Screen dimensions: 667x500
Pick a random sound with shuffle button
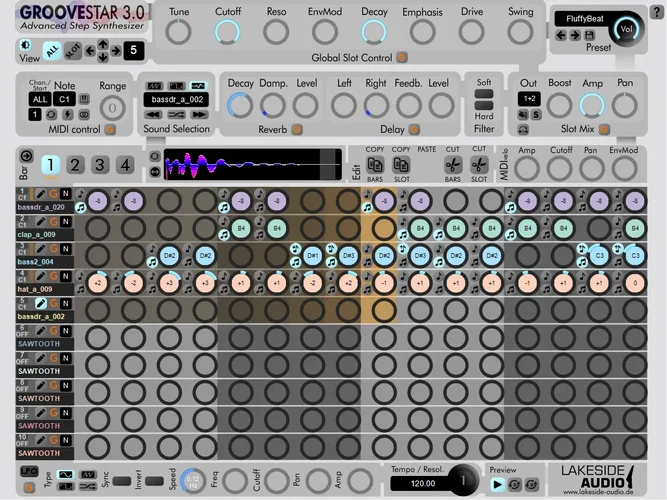pyautogui.click(x=176, y=114)
